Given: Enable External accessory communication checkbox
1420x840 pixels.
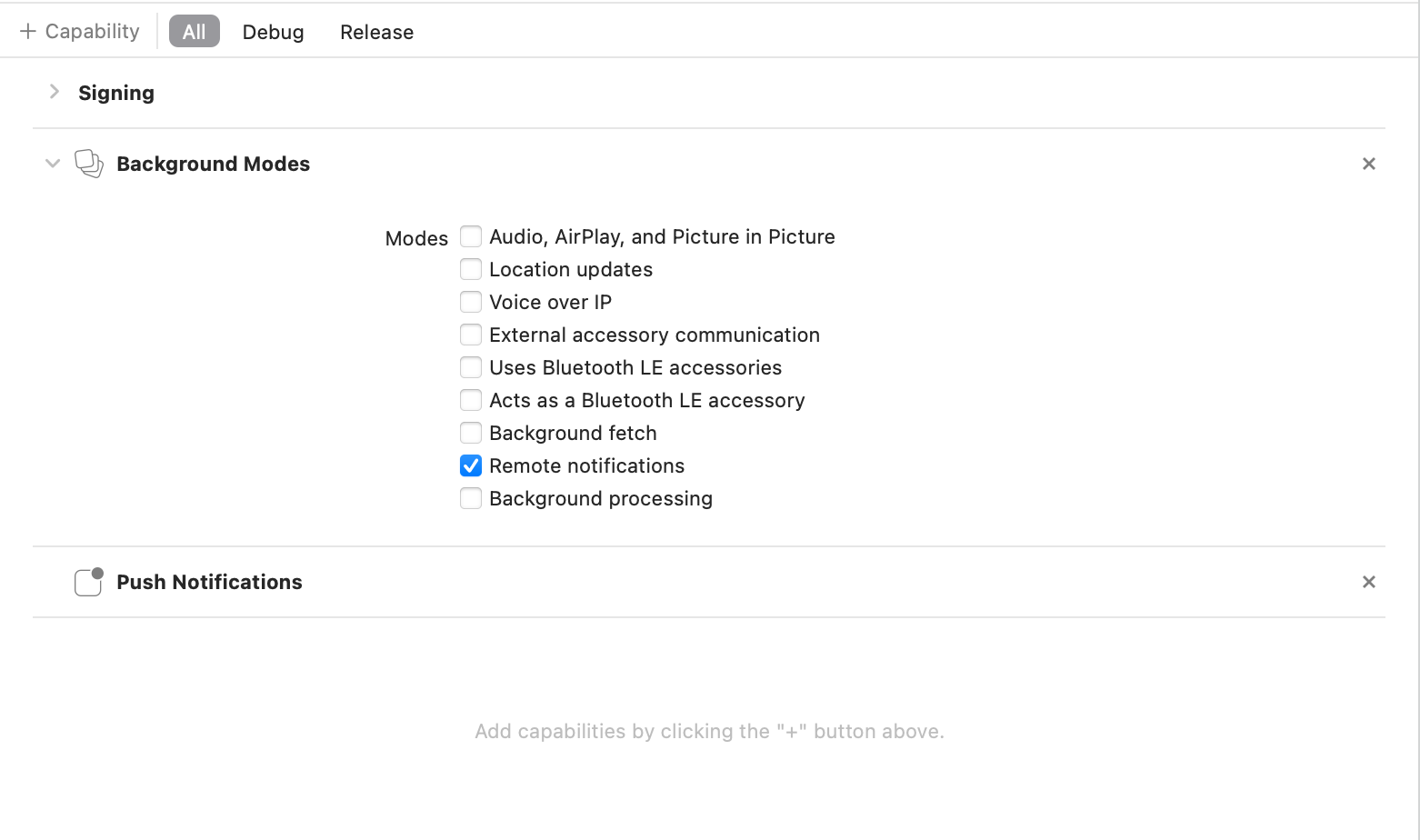Looking at the screenshot, I should pyautogui.click(x=471, y=335).
